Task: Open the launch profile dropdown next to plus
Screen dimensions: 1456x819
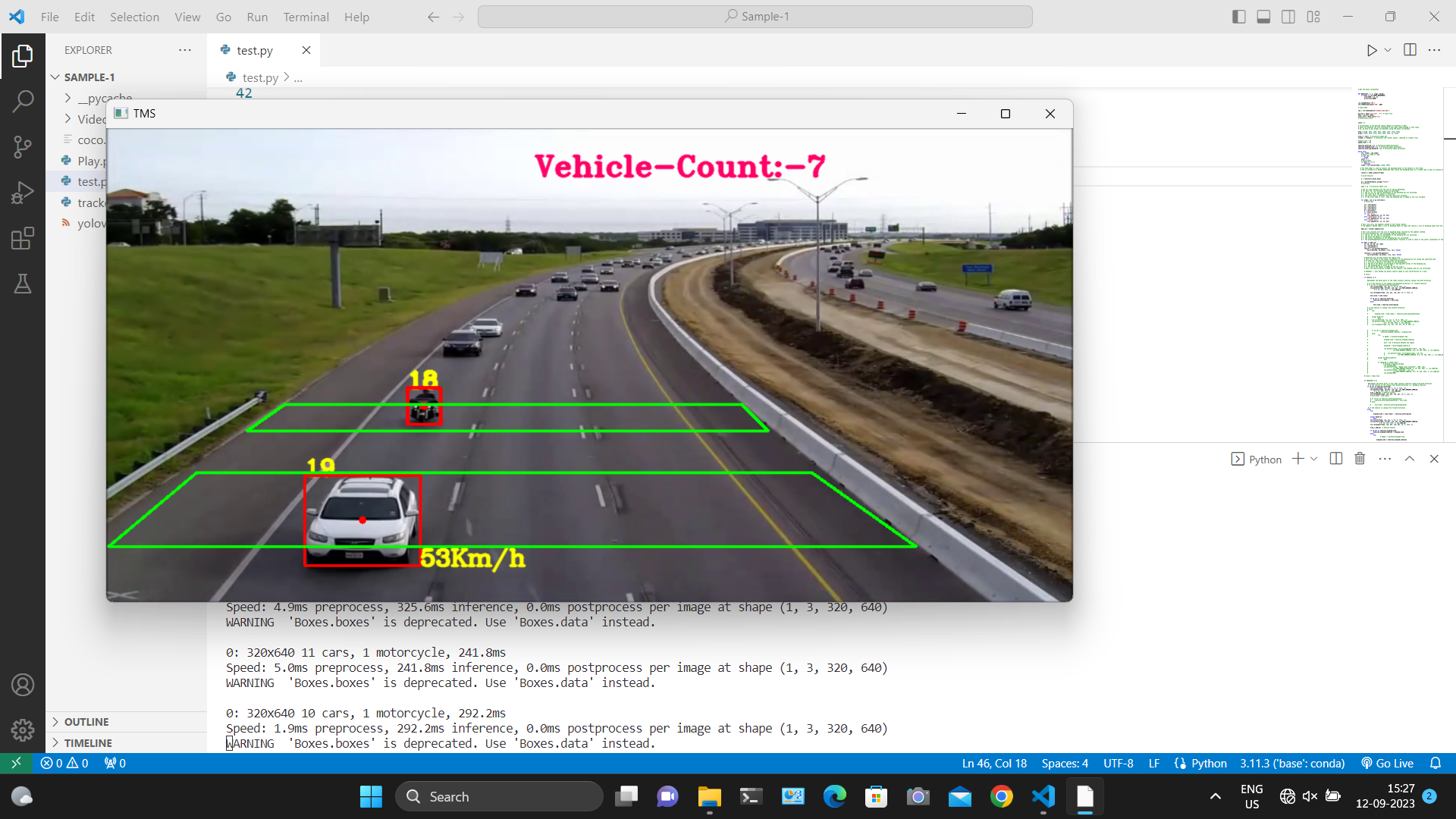Action: (x=1313, y=459)
